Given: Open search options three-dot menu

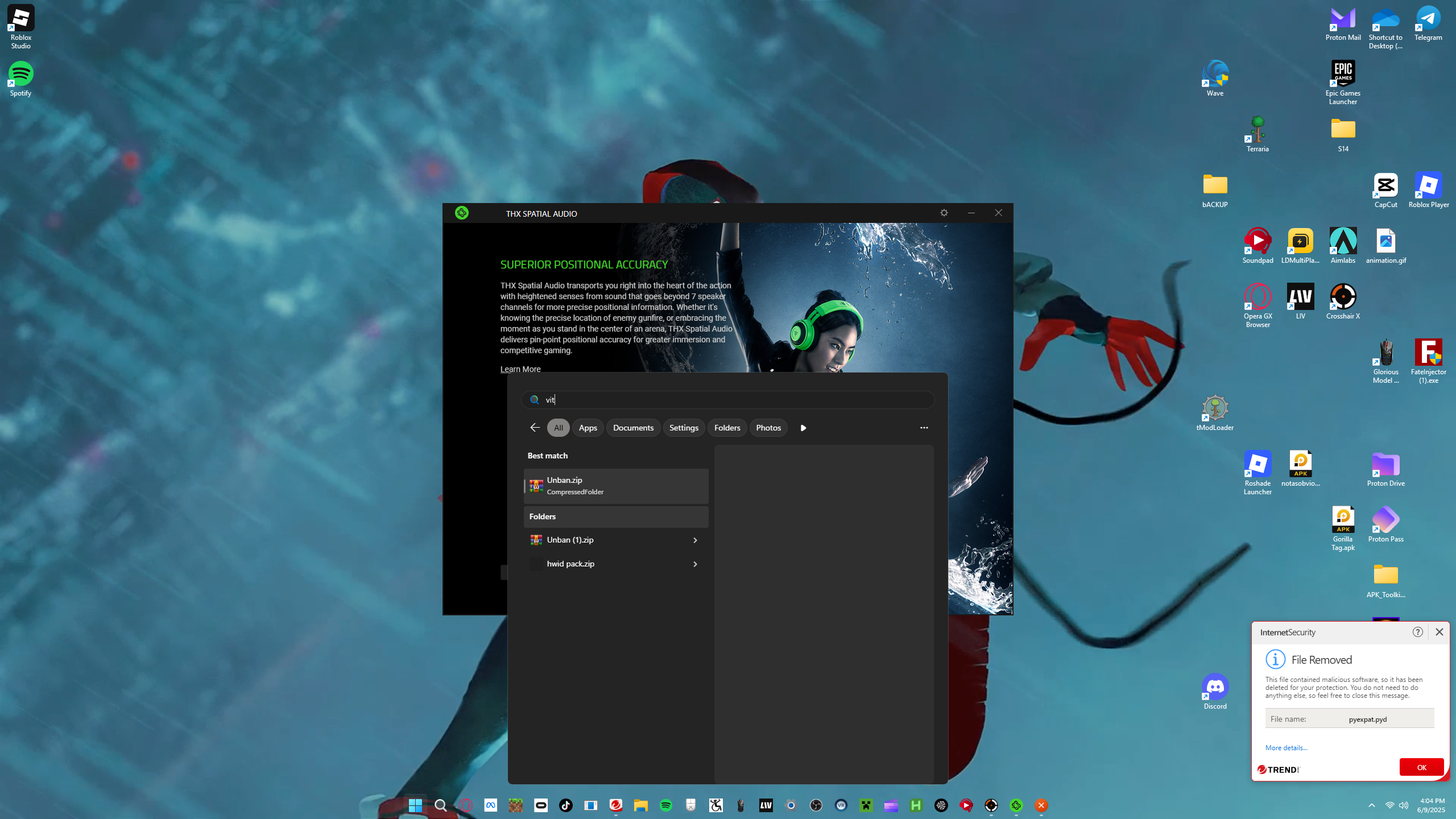Looking at the screenshot, I should (924, 428).
